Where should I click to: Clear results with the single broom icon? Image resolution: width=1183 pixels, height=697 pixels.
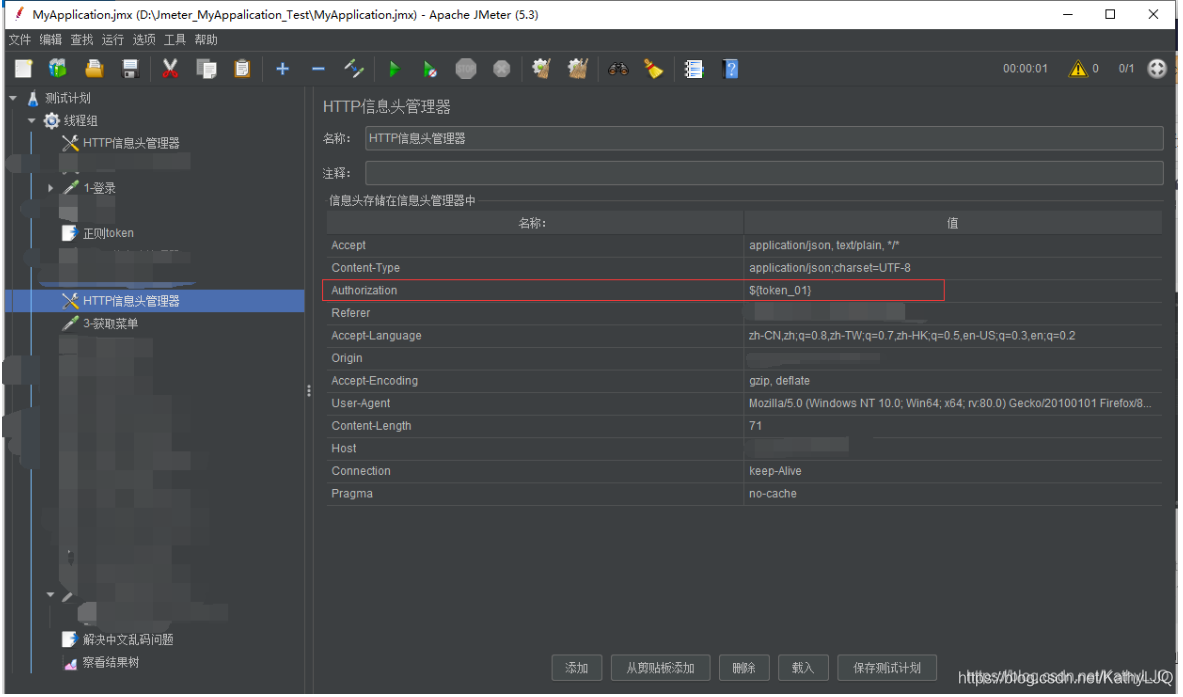click(x=541, y=69)
